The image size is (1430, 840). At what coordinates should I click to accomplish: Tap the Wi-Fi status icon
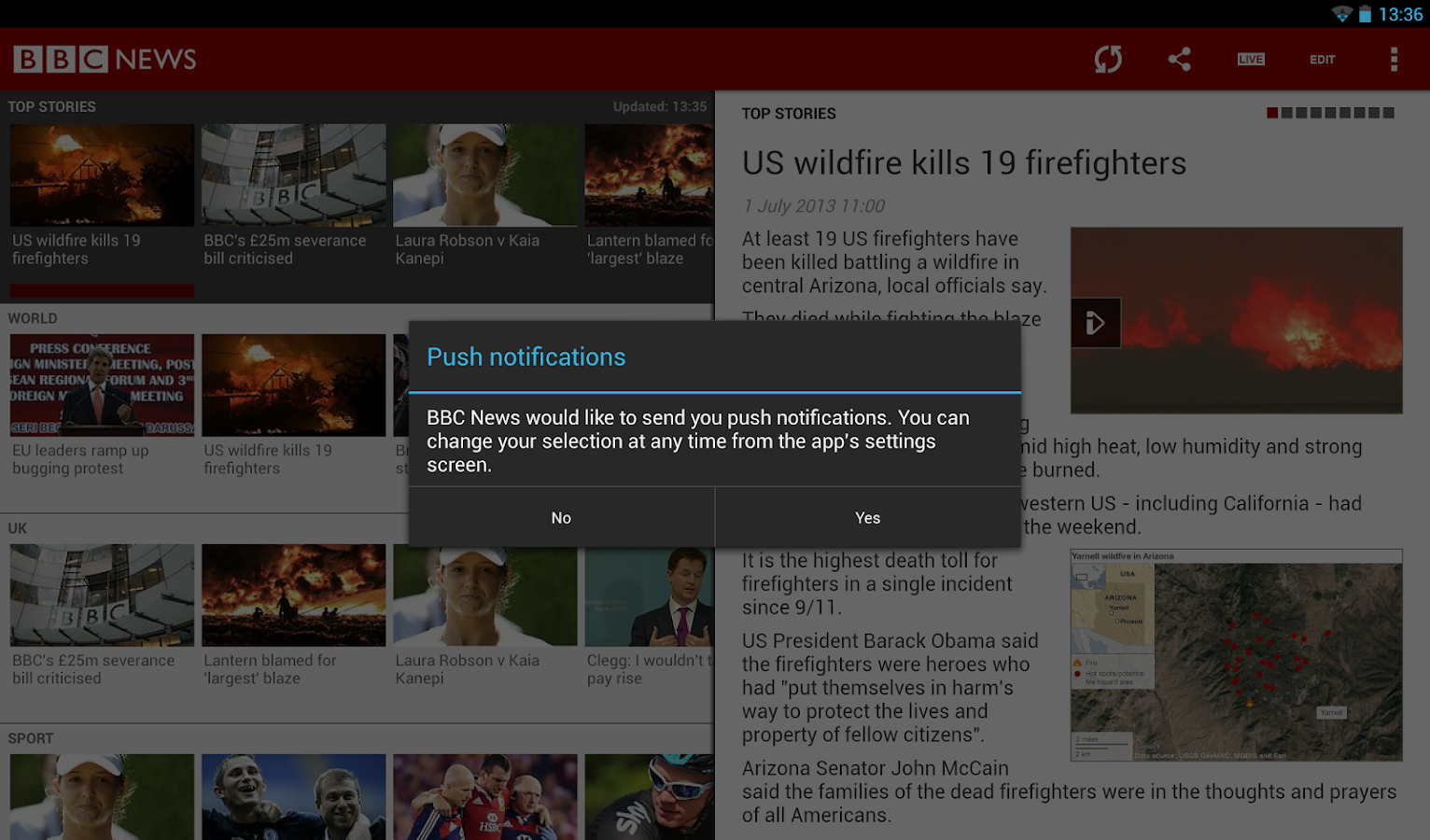[x=1344, y=14]
